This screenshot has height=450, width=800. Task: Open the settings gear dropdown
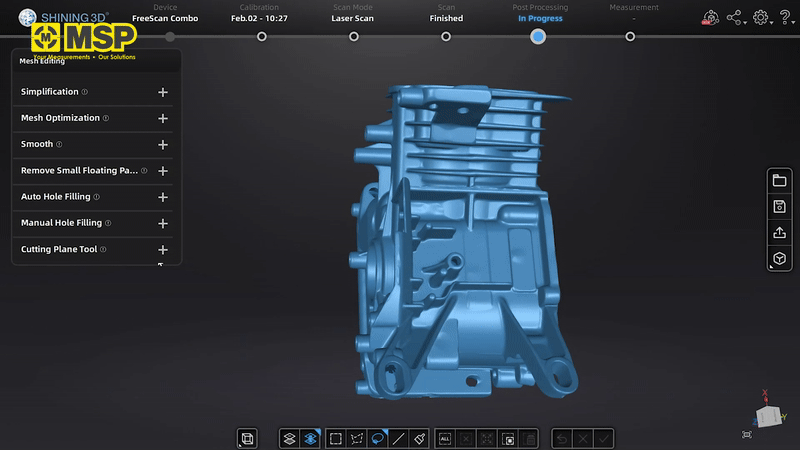[762, 17]
